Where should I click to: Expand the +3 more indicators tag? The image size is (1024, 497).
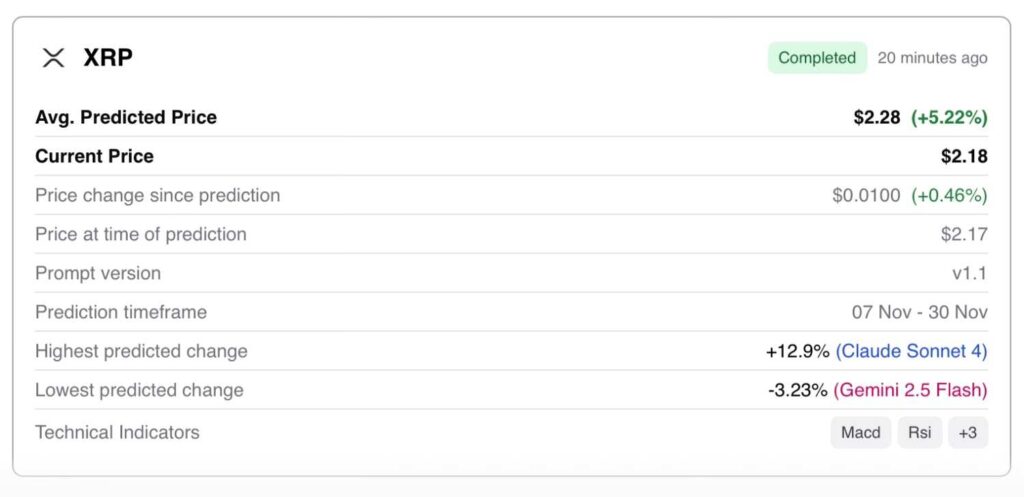(x=967, y=432)
